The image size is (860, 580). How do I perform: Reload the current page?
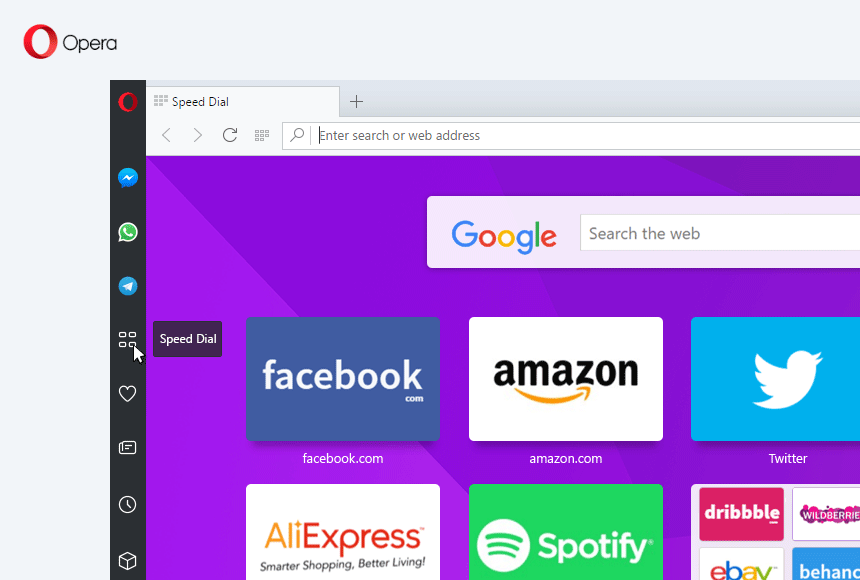point(230,135)
